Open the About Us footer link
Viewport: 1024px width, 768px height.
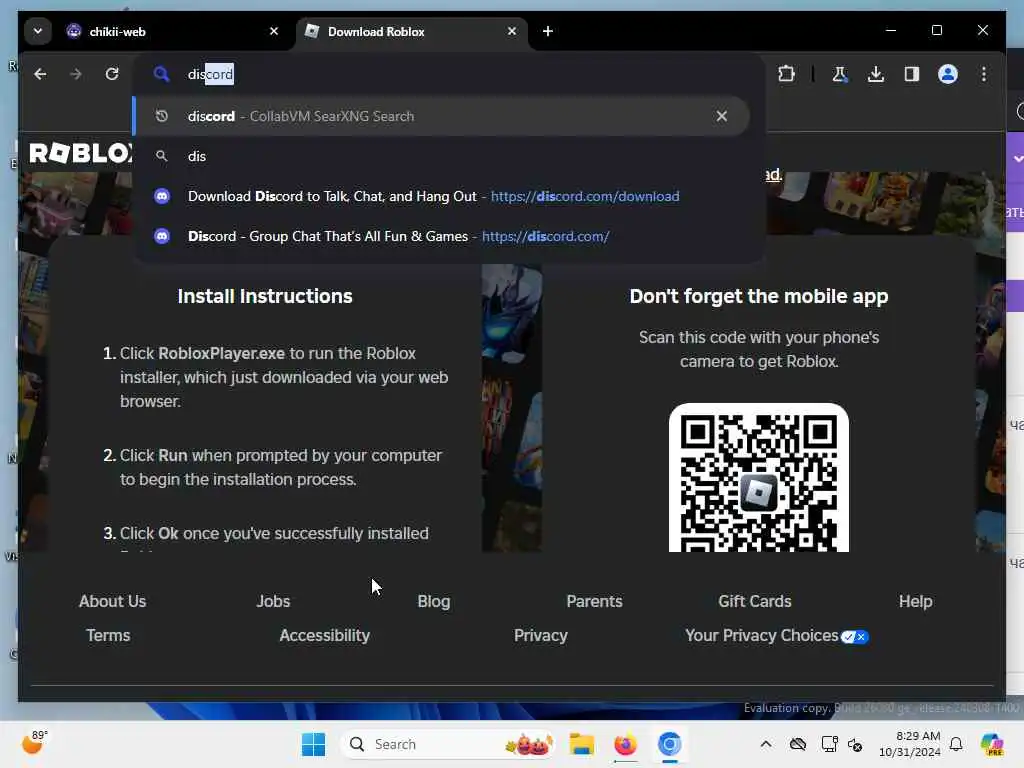(x=112, y=601)
